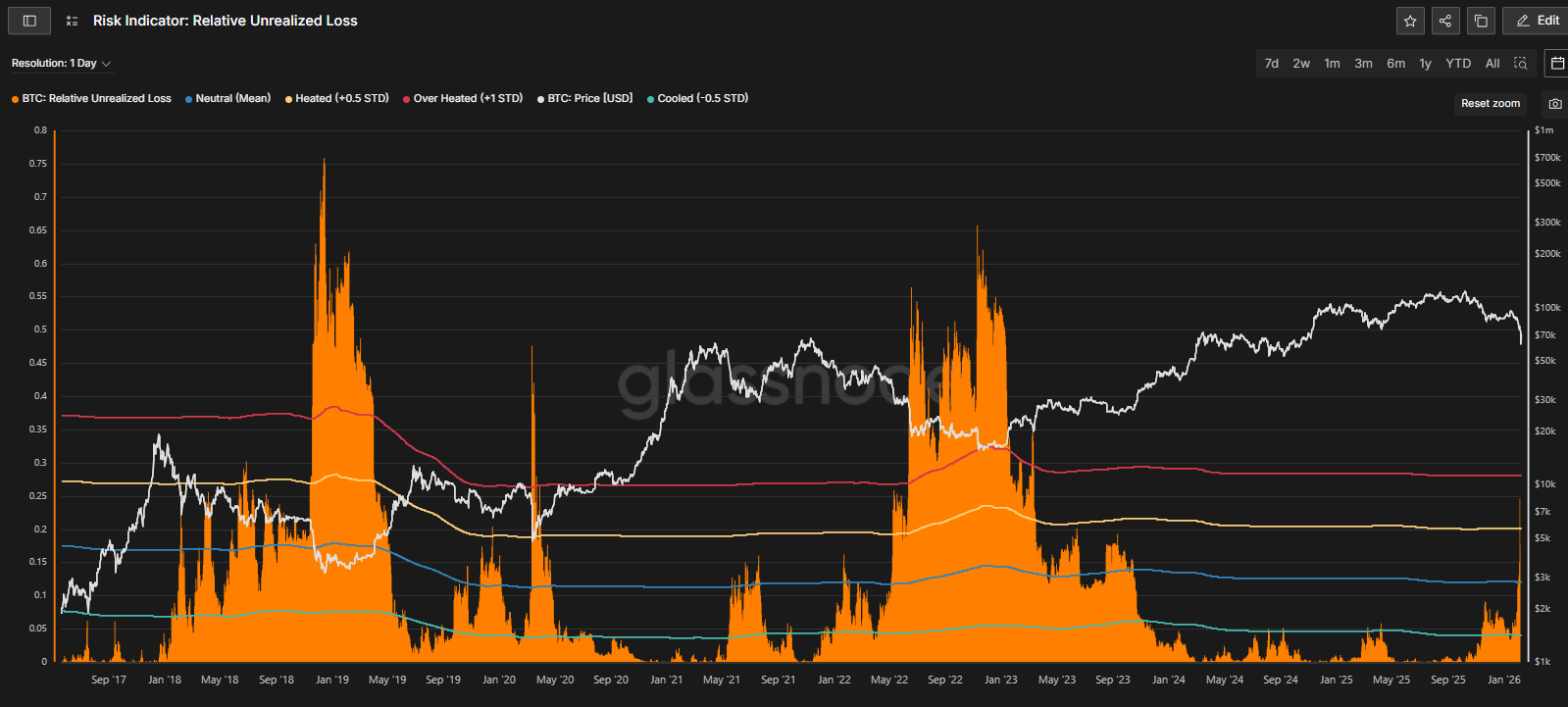Toggle the sidebar panel icon

coord(29,21)
